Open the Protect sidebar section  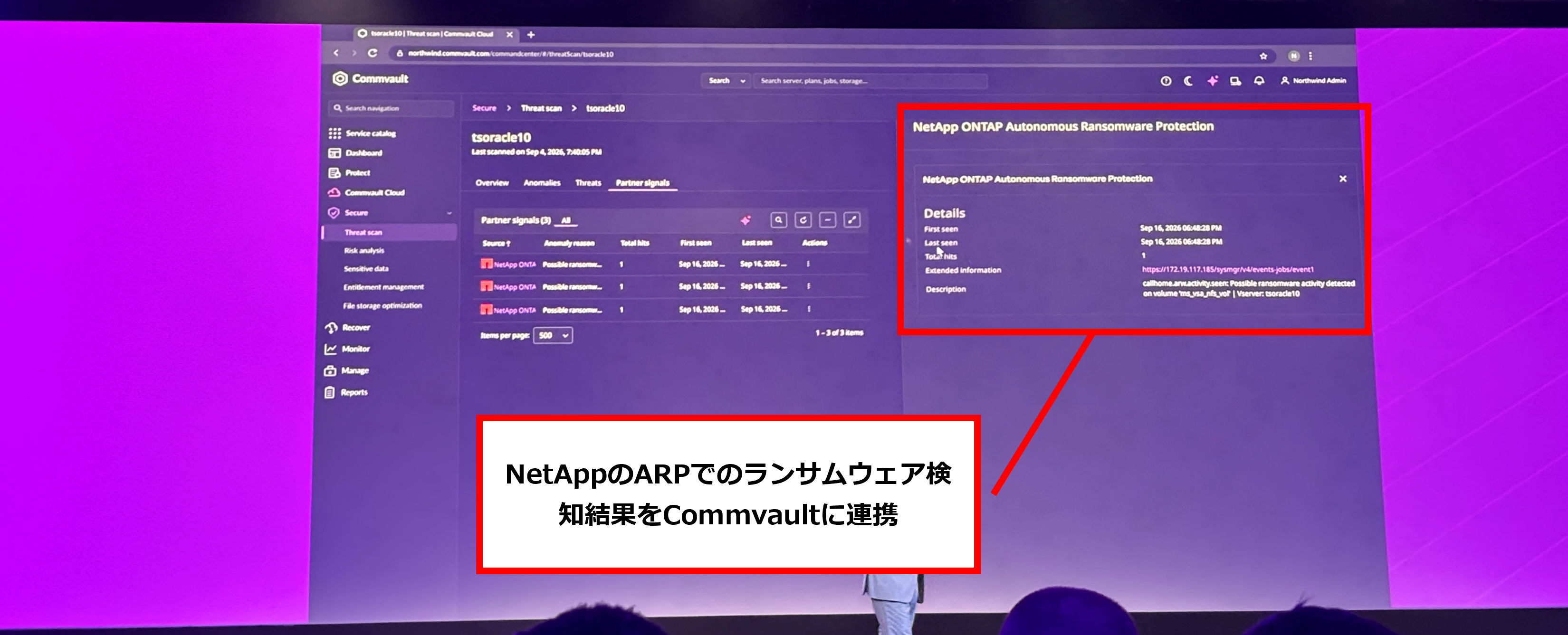[x=349, y=173]
